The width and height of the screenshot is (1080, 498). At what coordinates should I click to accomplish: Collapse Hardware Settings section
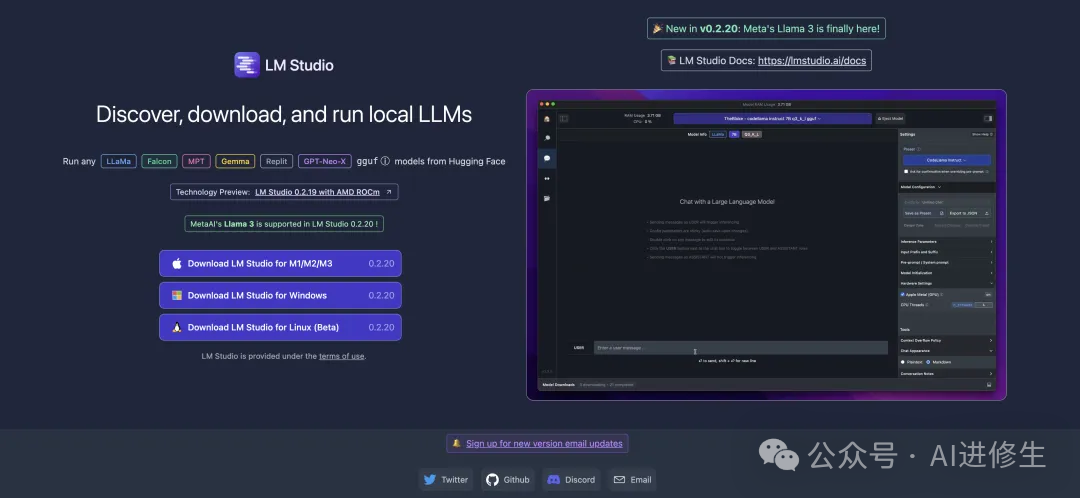tap(947, 283)
